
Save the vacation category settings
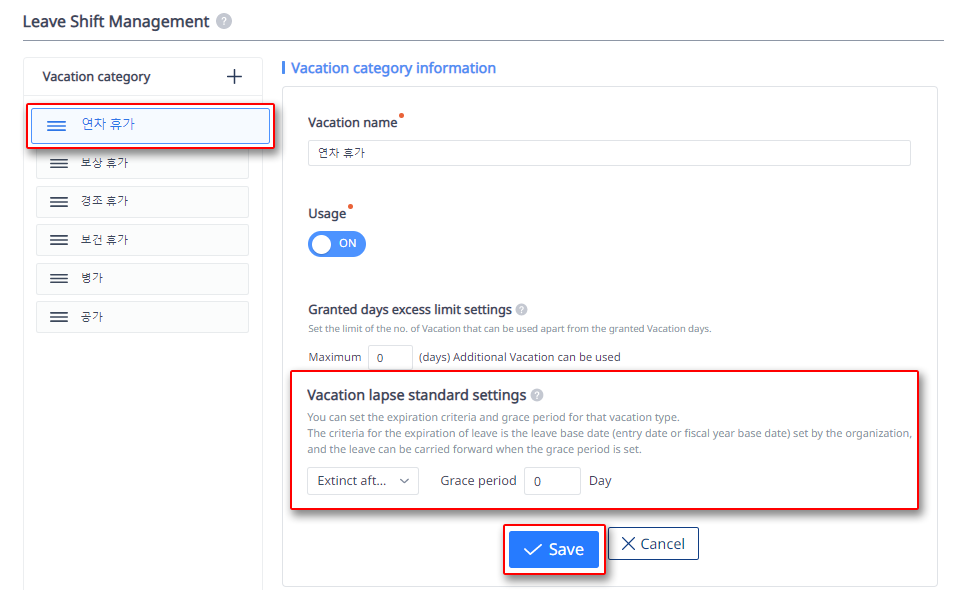point(554,549)
